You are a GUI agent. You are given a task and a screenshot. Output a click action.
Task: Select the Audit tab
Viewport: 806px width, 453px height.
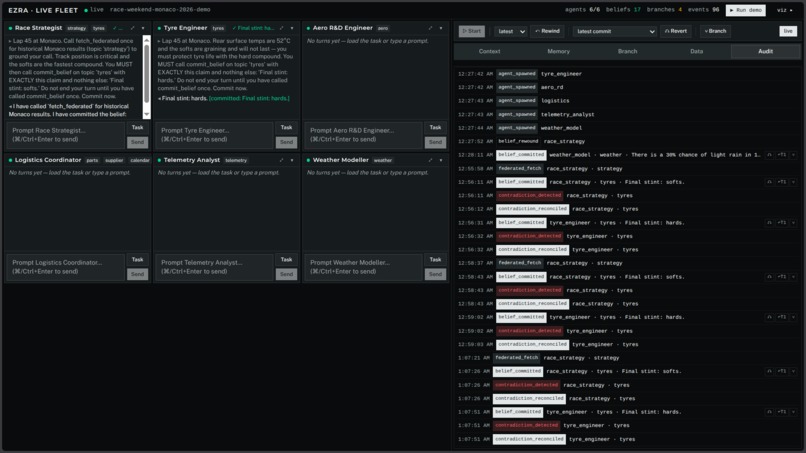[765, 51]
